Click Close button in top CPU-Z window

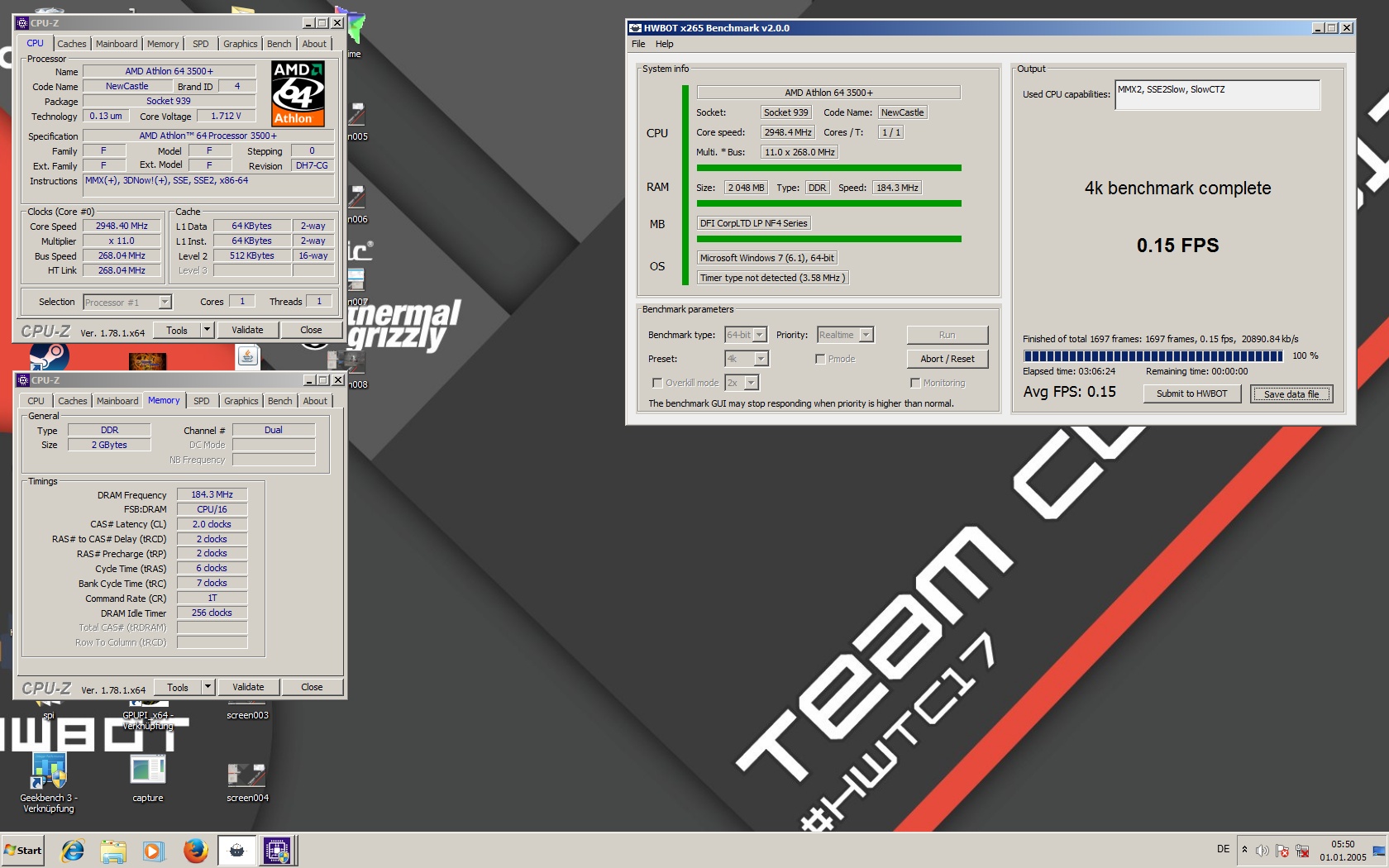coord(311,330)
